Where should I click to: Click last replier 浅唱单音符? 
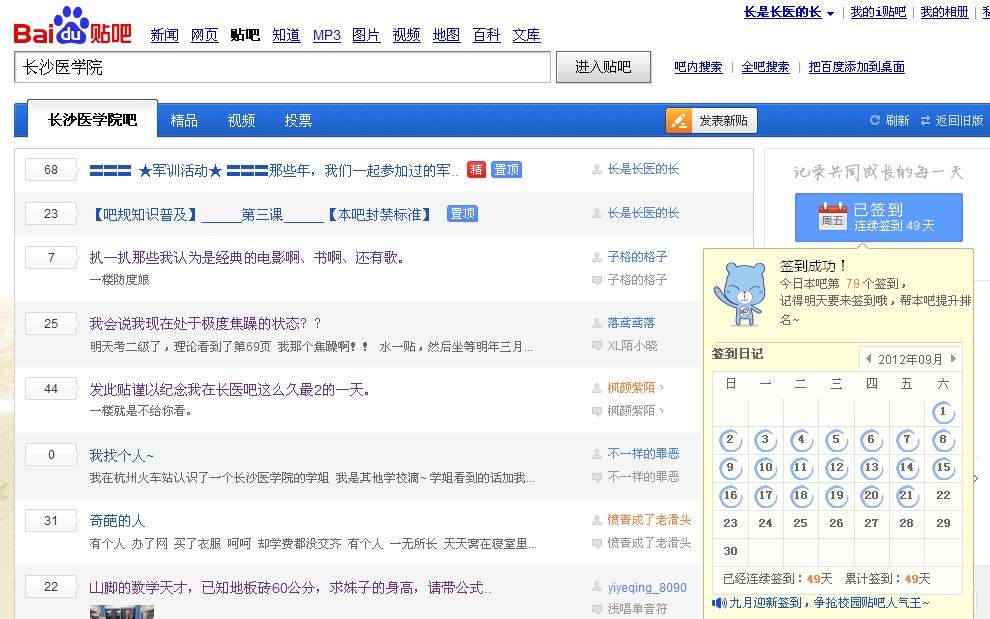(637, 609)
